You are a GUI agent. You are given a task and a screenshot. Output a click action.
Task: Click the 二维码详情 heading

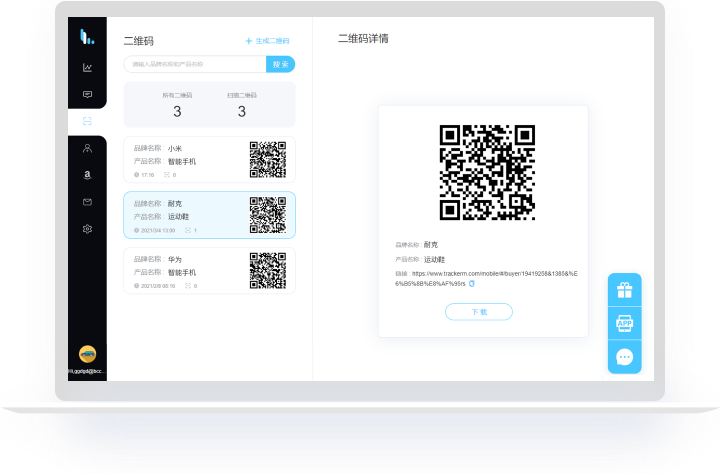click(x=363, y=39)
